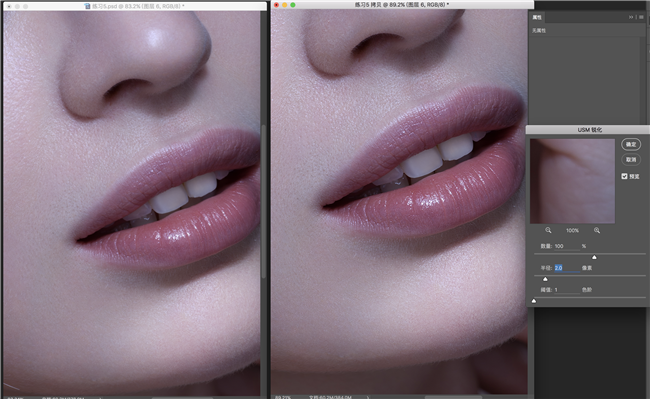
Task: Click the 色阶 unit label beside threshold
Action: (587, 290)
